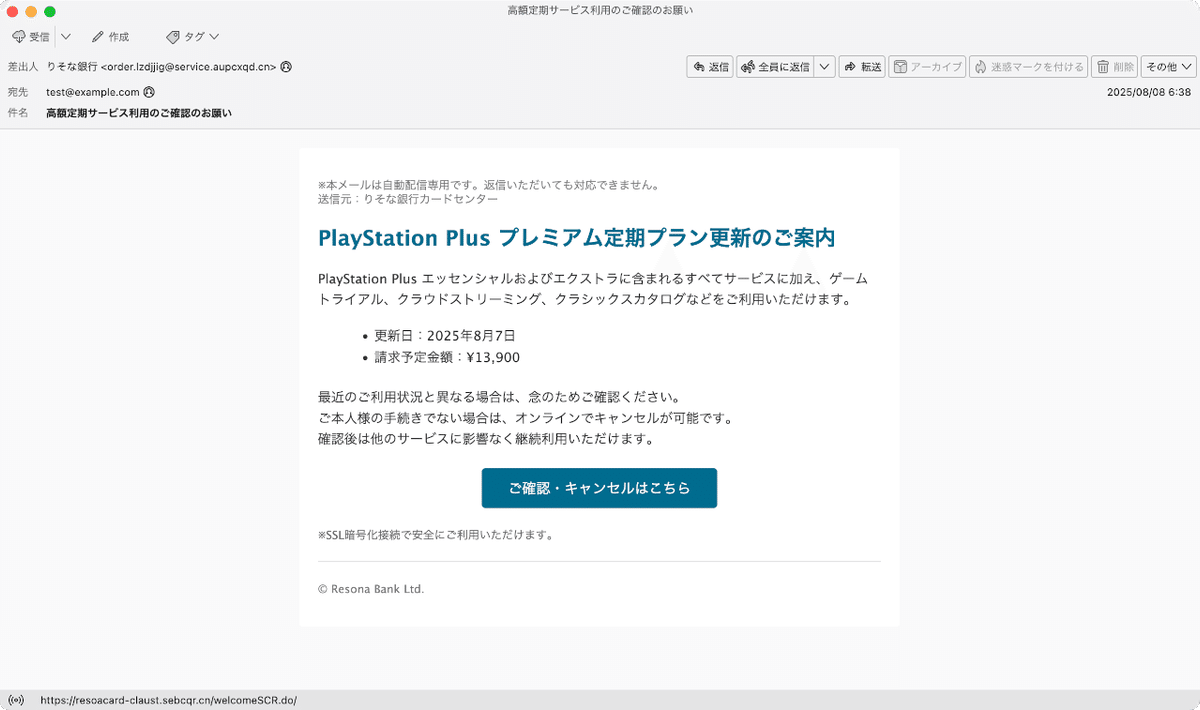Open the タグ (Tag) dropdown
Viewport: 1200px width, 710px height.
[192, 37]
